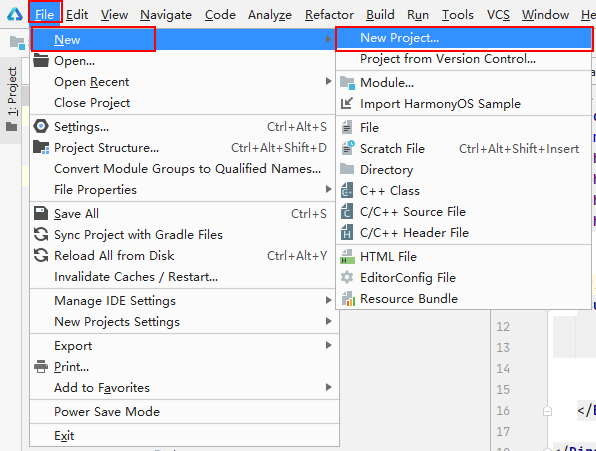Image resolution: width=596 pixels, height=451 pixels.
Task: Click the File document icon in submenu
Action: coord(347,127)
